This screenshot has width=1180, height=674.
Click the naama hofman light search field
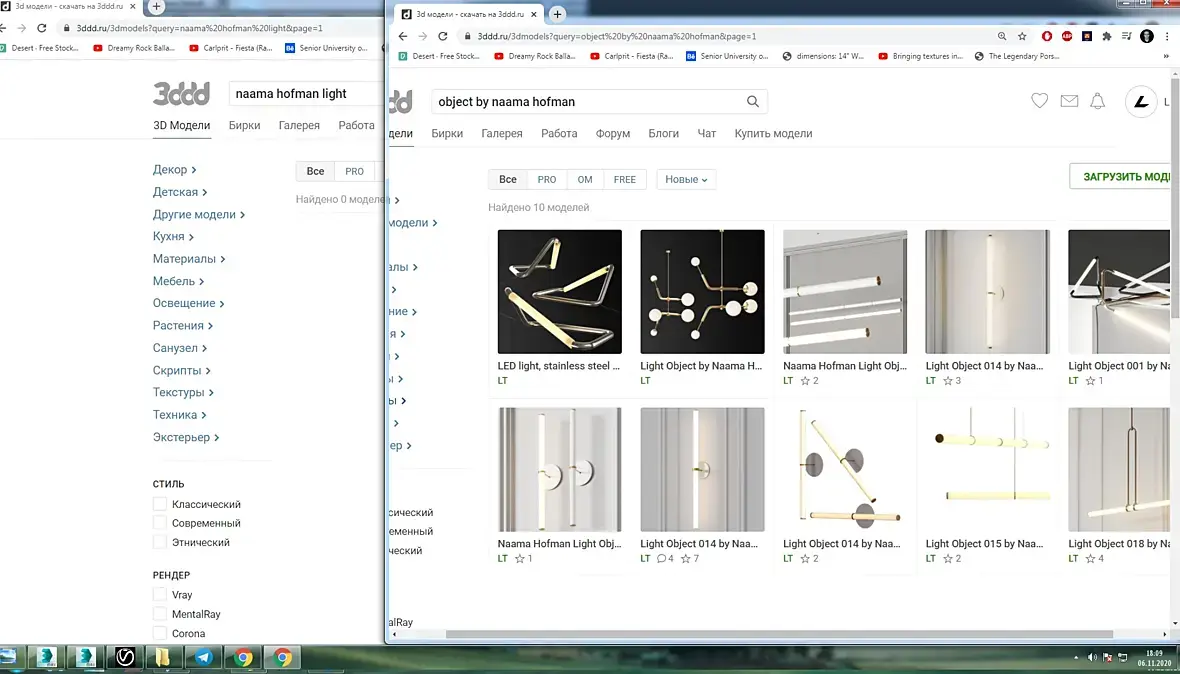[x=306, y=93]
